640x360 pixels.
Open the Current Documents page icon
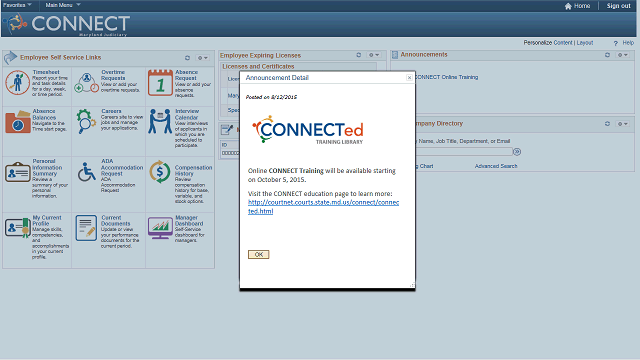86,228
